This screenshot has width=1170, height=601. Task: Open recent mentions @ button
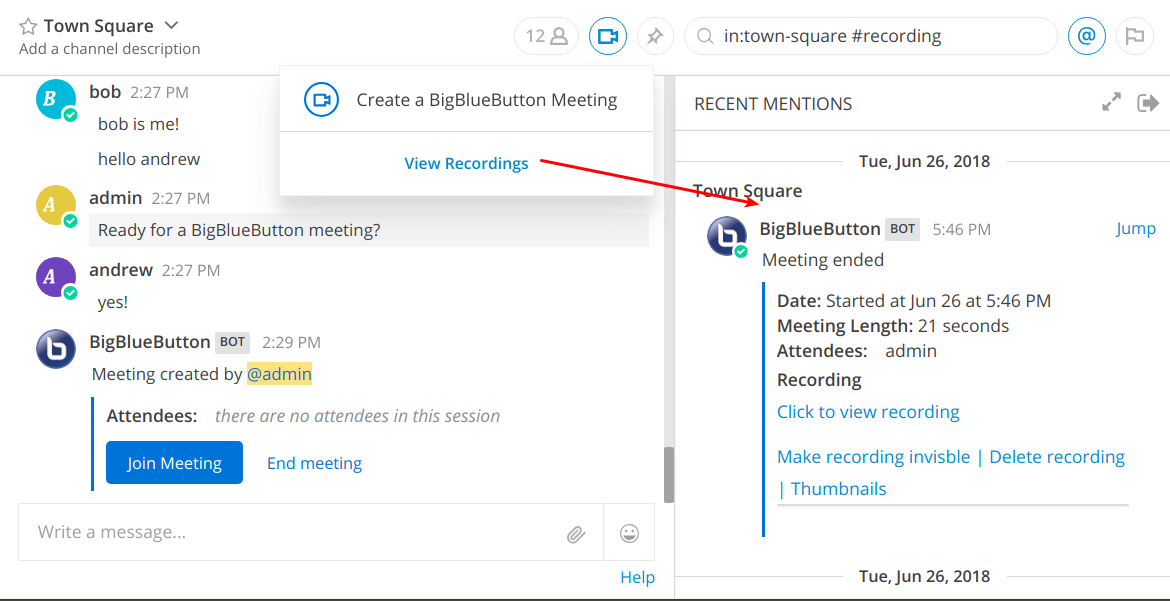1087,36
